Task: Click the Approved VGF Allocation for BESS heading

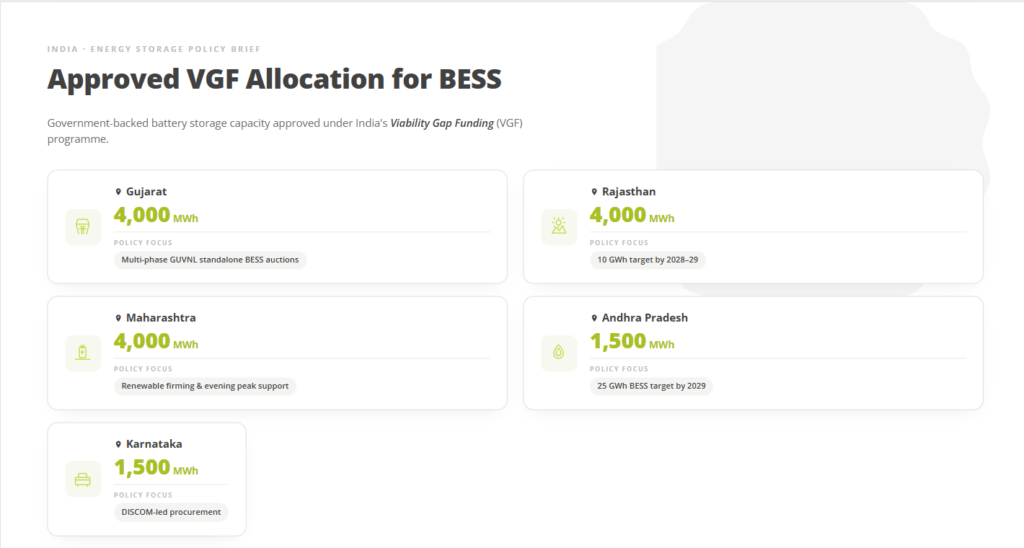Action: [274, 79]
